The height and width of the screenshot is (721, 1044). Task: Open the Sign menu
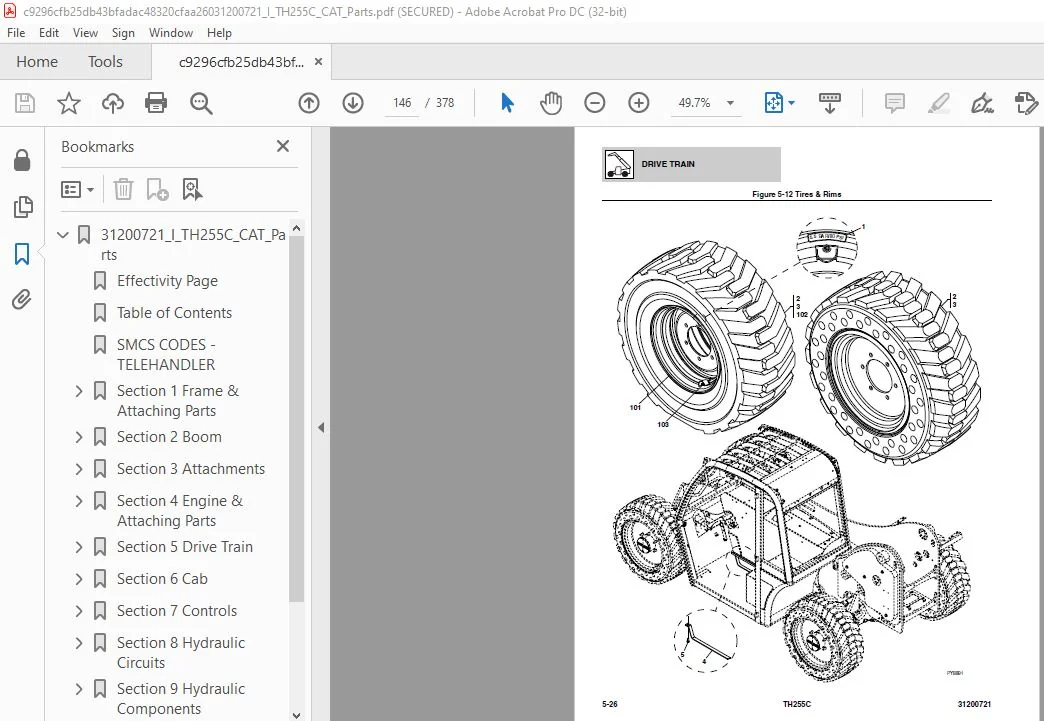coord(123,33)
